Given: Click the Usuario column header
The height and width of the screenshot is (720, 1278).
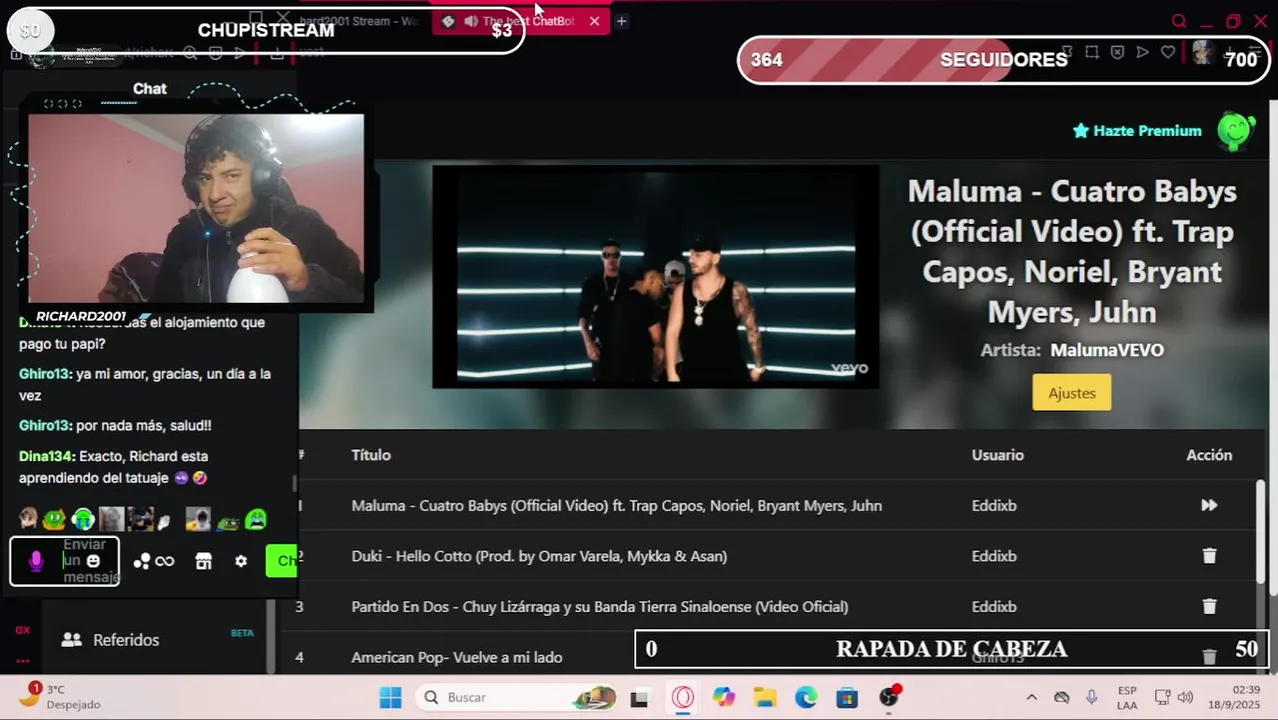Looking at the screenshot, I should coord(998,455).
